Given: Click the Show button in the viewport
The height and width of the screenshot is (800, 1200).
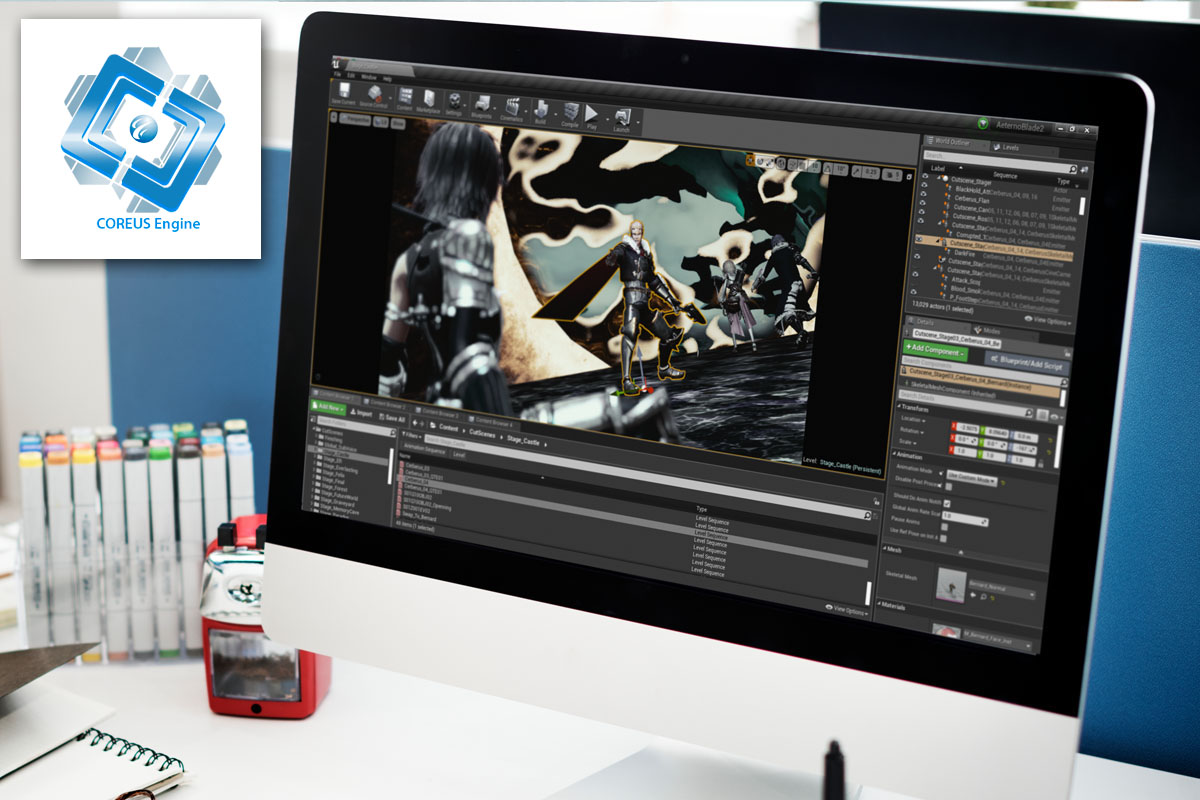Looking at the screenshot, I should pyautogui.click(x=398, y=122).
